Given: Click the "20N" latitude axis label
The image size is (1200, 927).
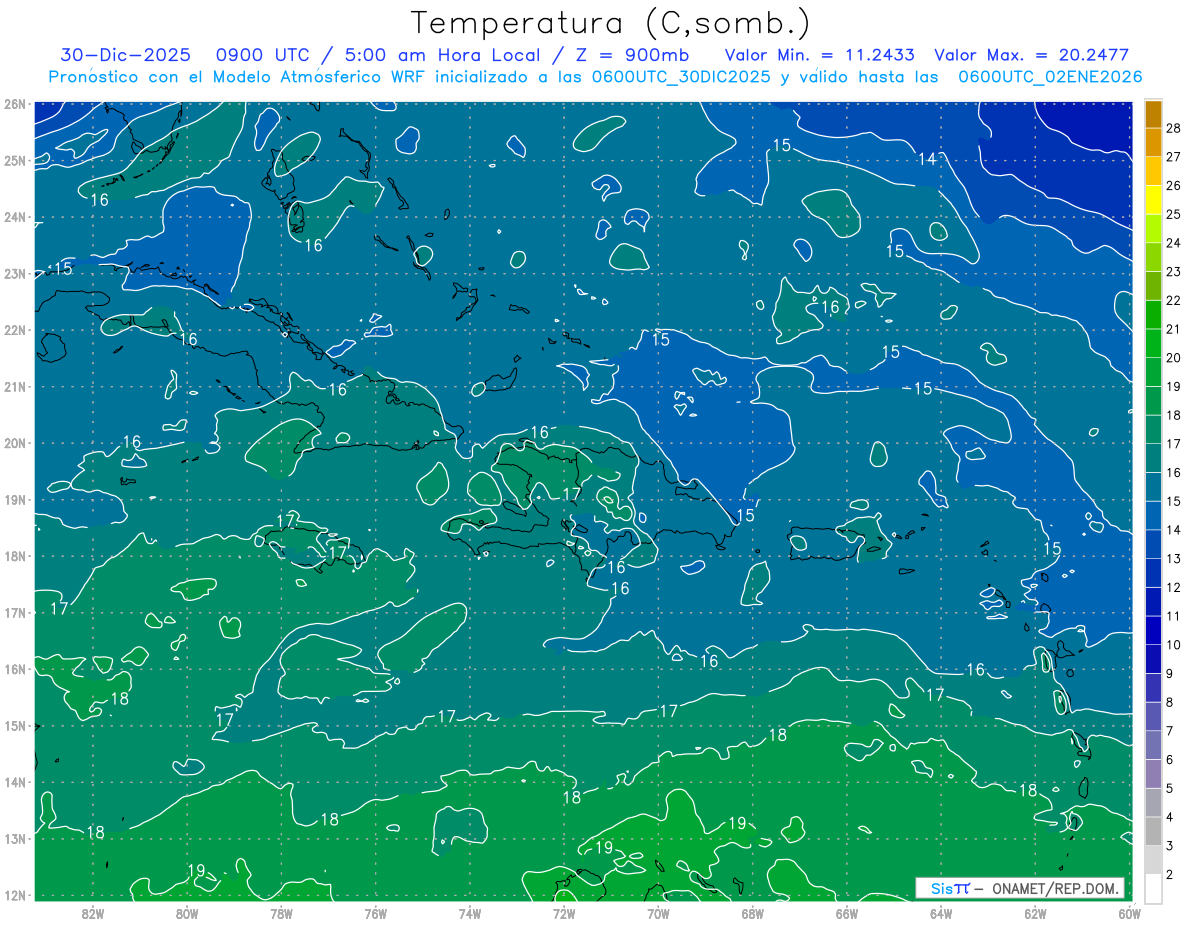Looking at the screenshot, I should (15, 443).
